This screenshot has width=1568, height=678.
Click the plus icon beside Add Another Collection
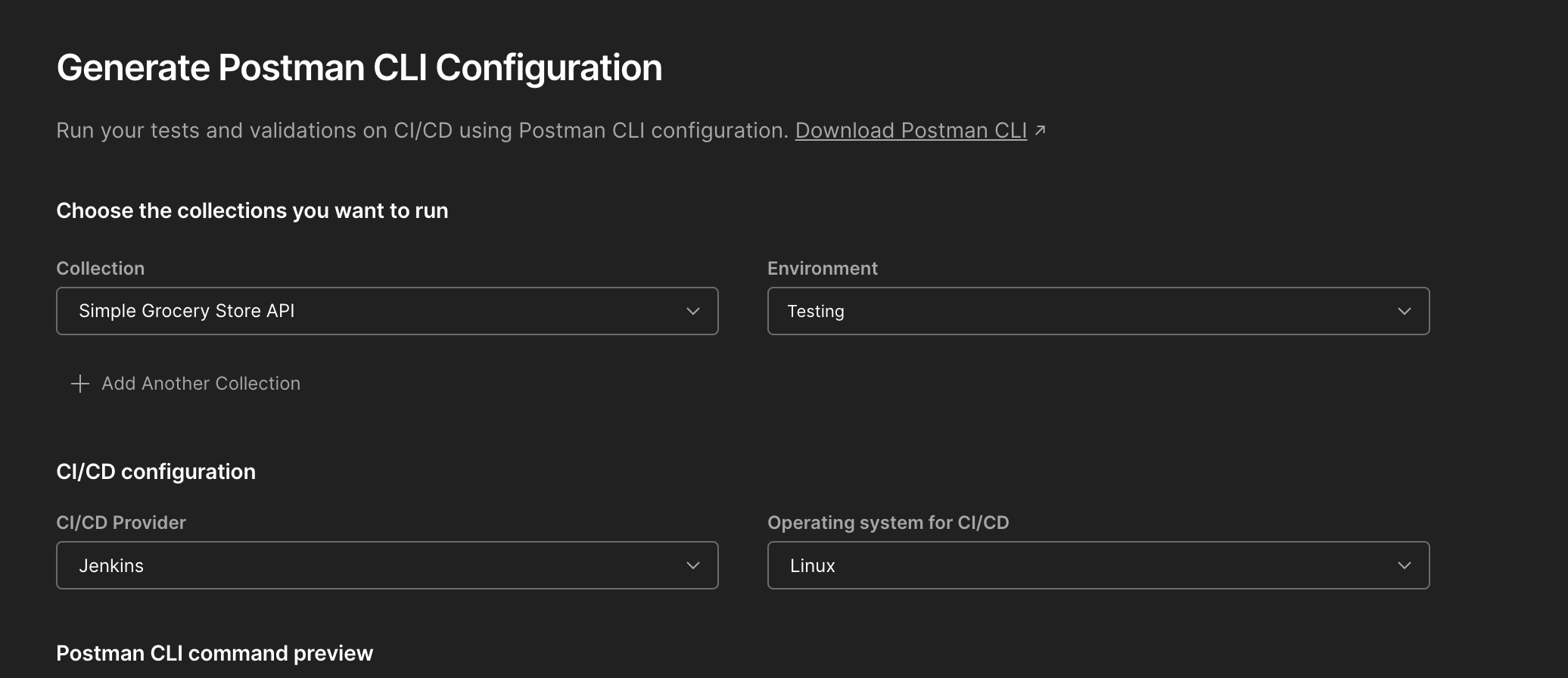[80, 384]
